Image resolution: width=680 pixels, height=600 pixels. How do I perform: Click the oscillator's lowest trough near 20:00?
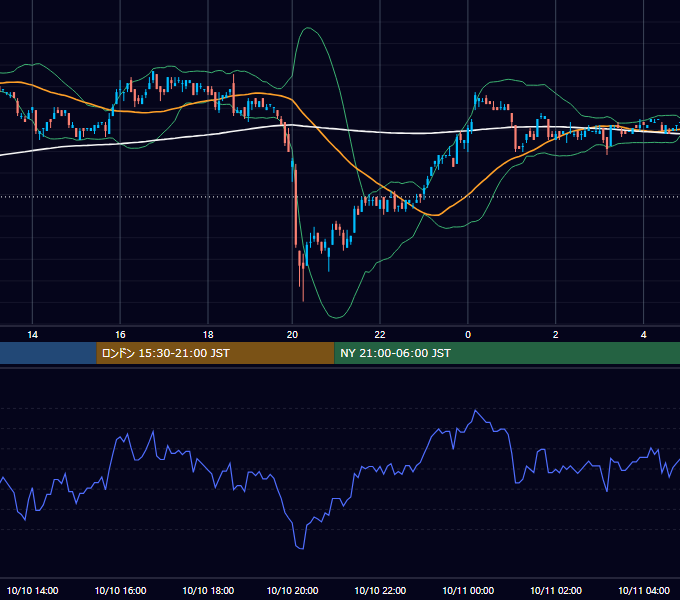(300, 548)
